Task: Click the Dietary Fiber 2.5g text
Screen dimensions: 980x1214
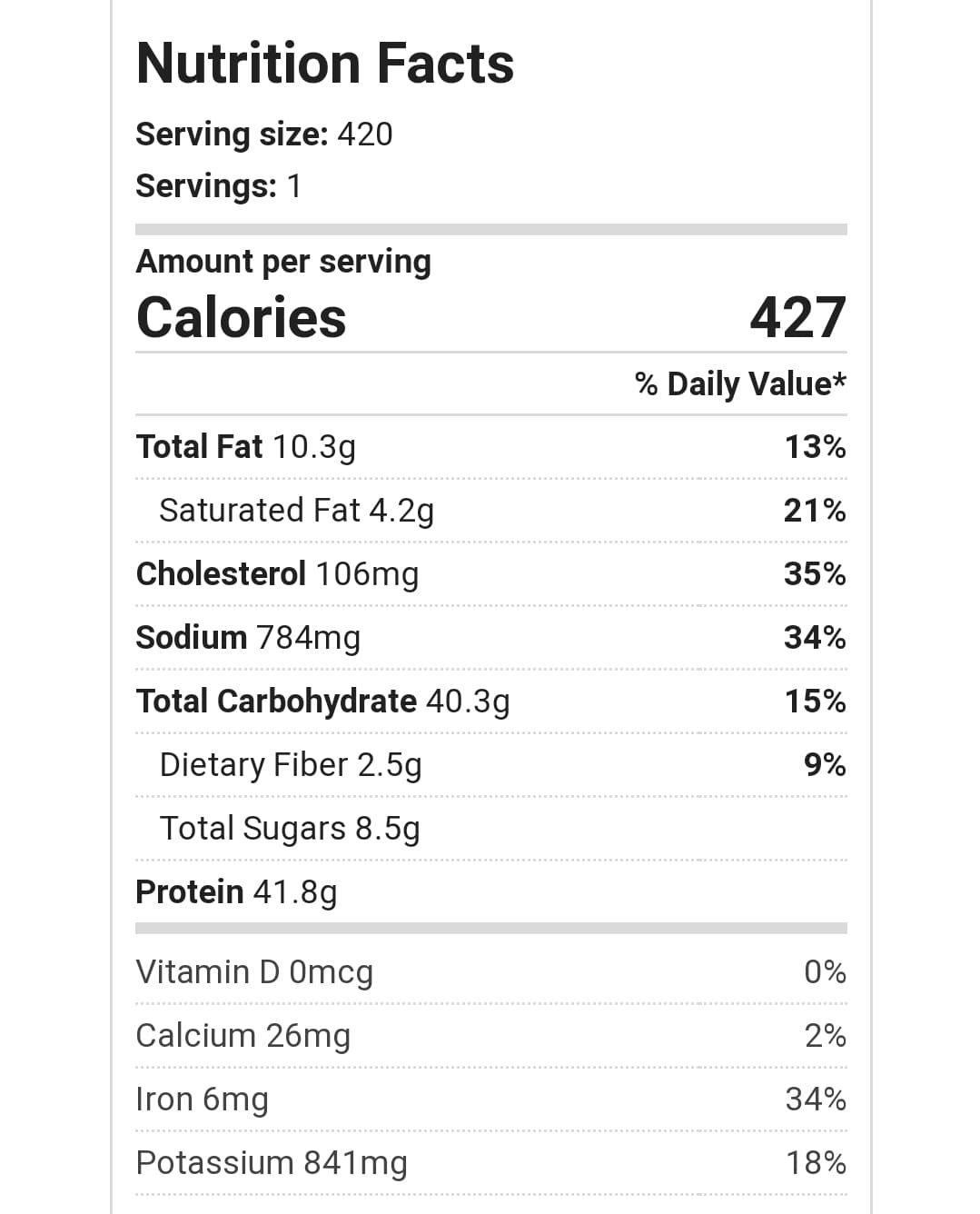Action: 291,765
